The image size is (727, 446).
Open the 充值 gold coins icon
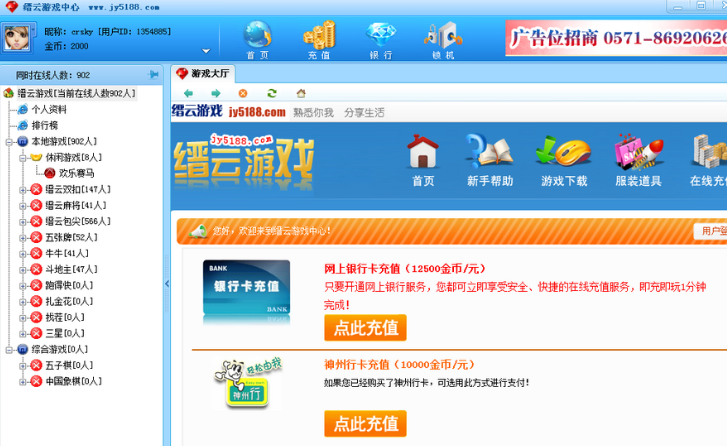[x=319, y=35]
